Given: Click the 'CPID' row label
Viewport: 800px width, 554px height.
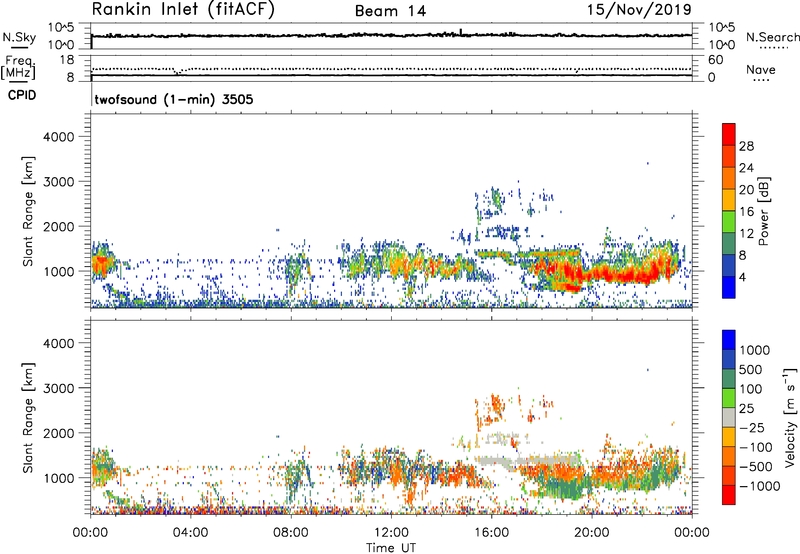Looking at the screenshot, I should click(22, 95).
